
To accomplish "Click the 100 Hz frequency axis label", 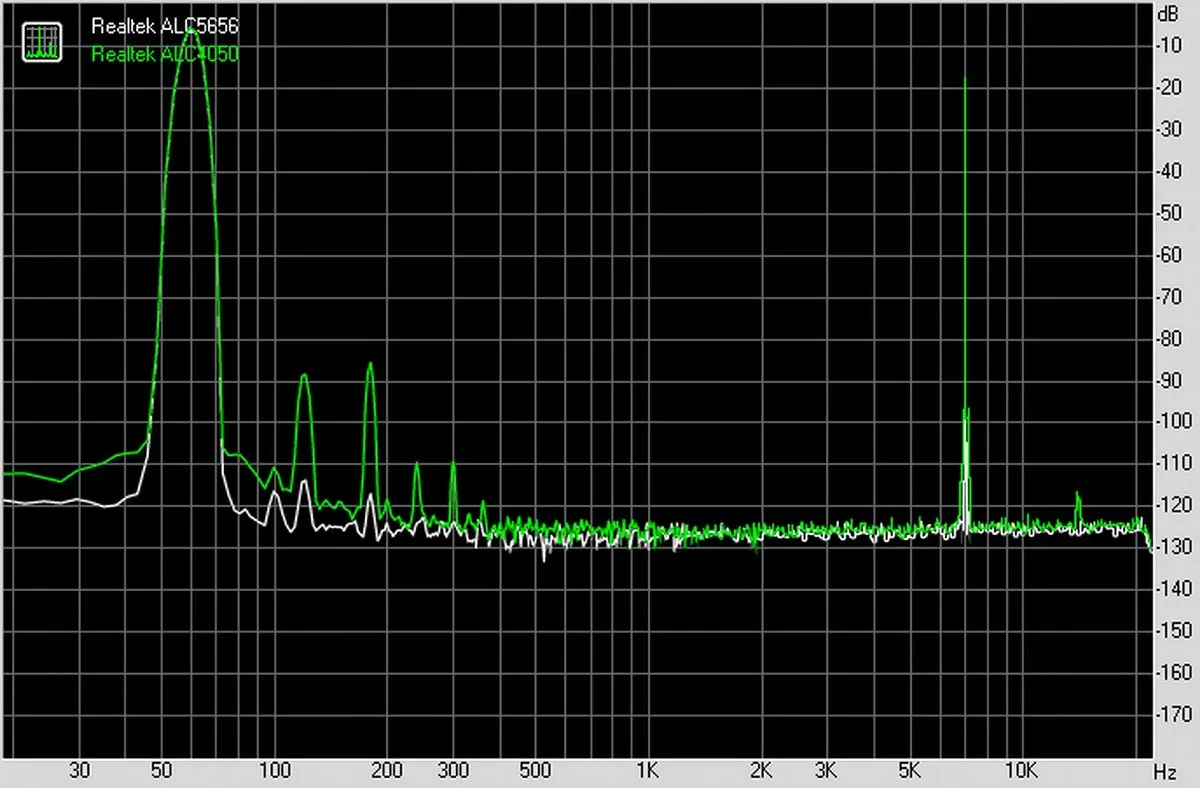I will tap(273, 771).
